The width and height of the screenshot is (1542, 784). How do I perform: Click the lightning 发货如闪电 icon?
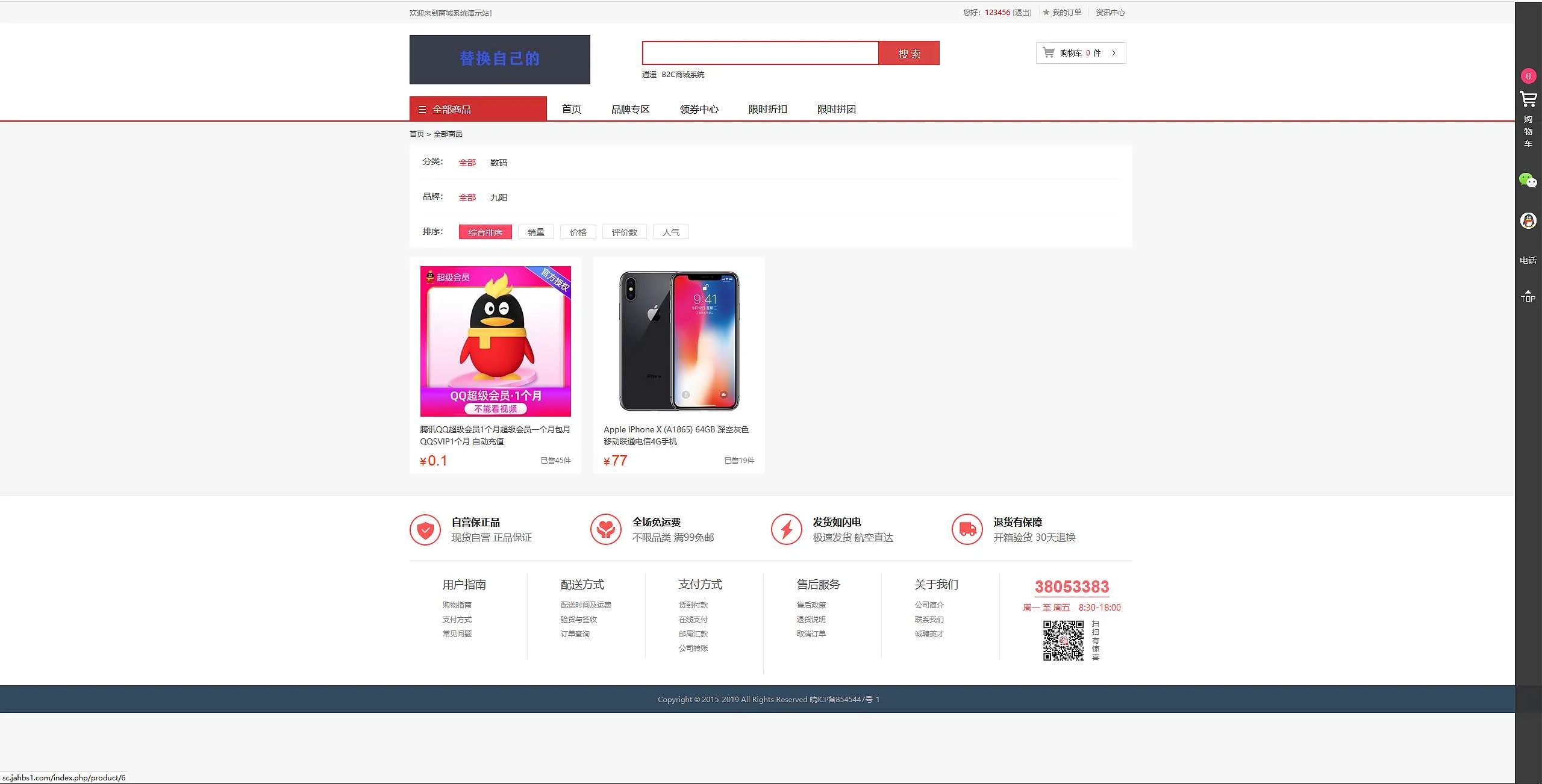[x=786, y=530]
